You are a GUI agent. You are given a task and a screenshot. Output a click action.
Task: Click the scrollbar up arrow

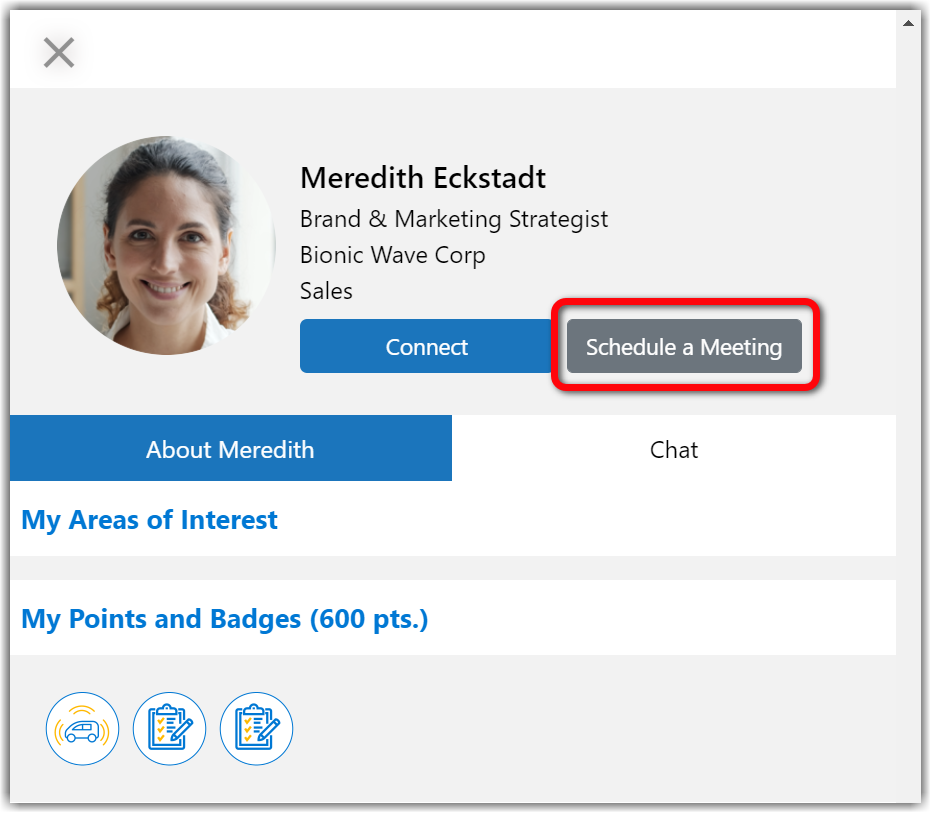[x=908, y=24]
